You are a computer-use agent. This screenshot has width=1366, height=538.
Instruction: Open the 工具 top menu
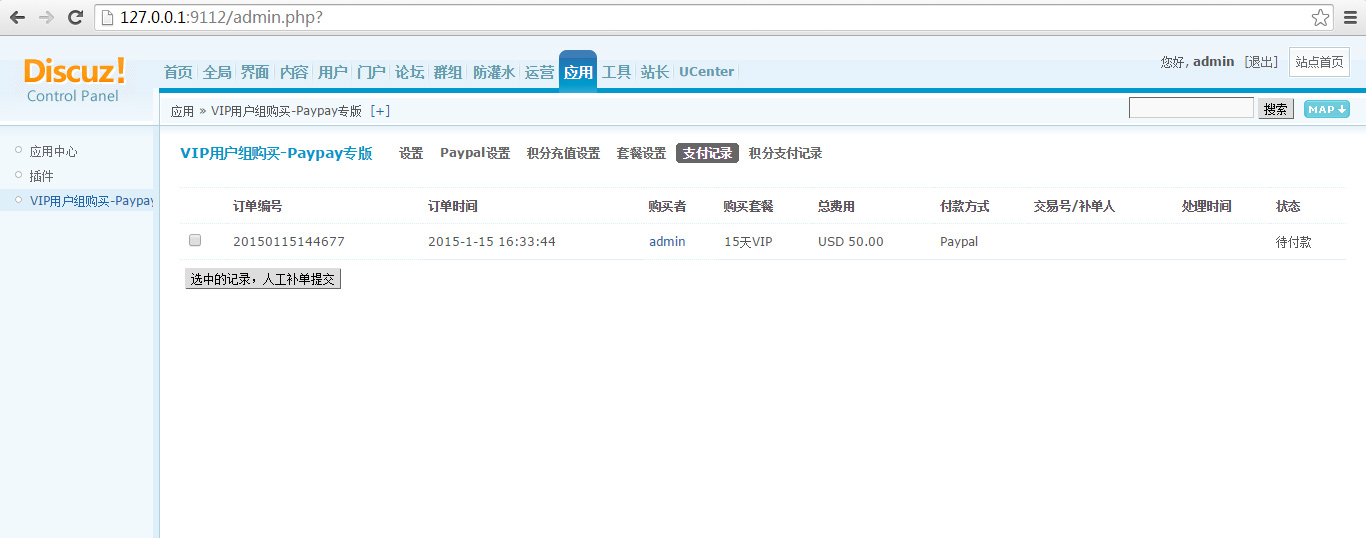tap(616, 72)
